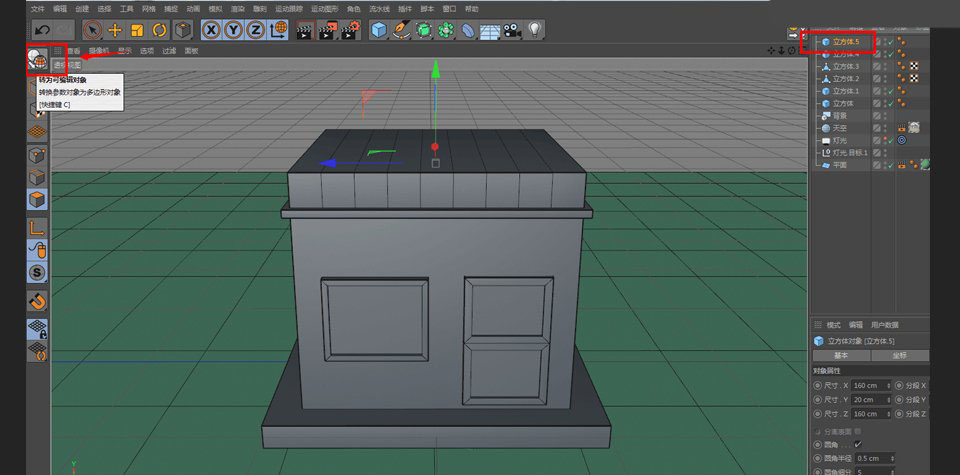The height and width of the screenshot is (475, 960).
Task: Open the 摄像机 viewport menu
Action: point(99,50)
